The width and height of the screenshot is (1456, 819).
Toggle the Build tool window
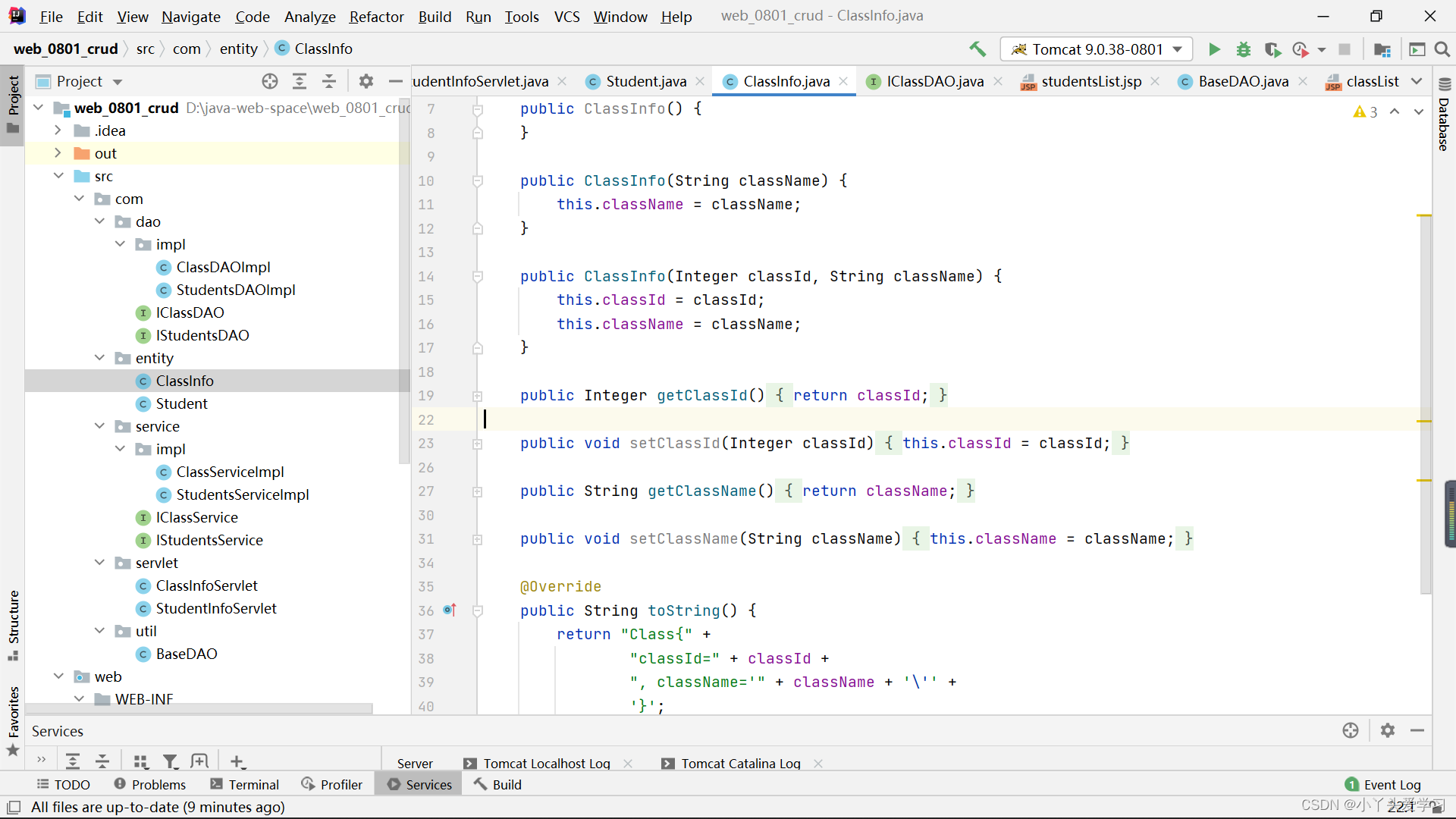(497, 784)
